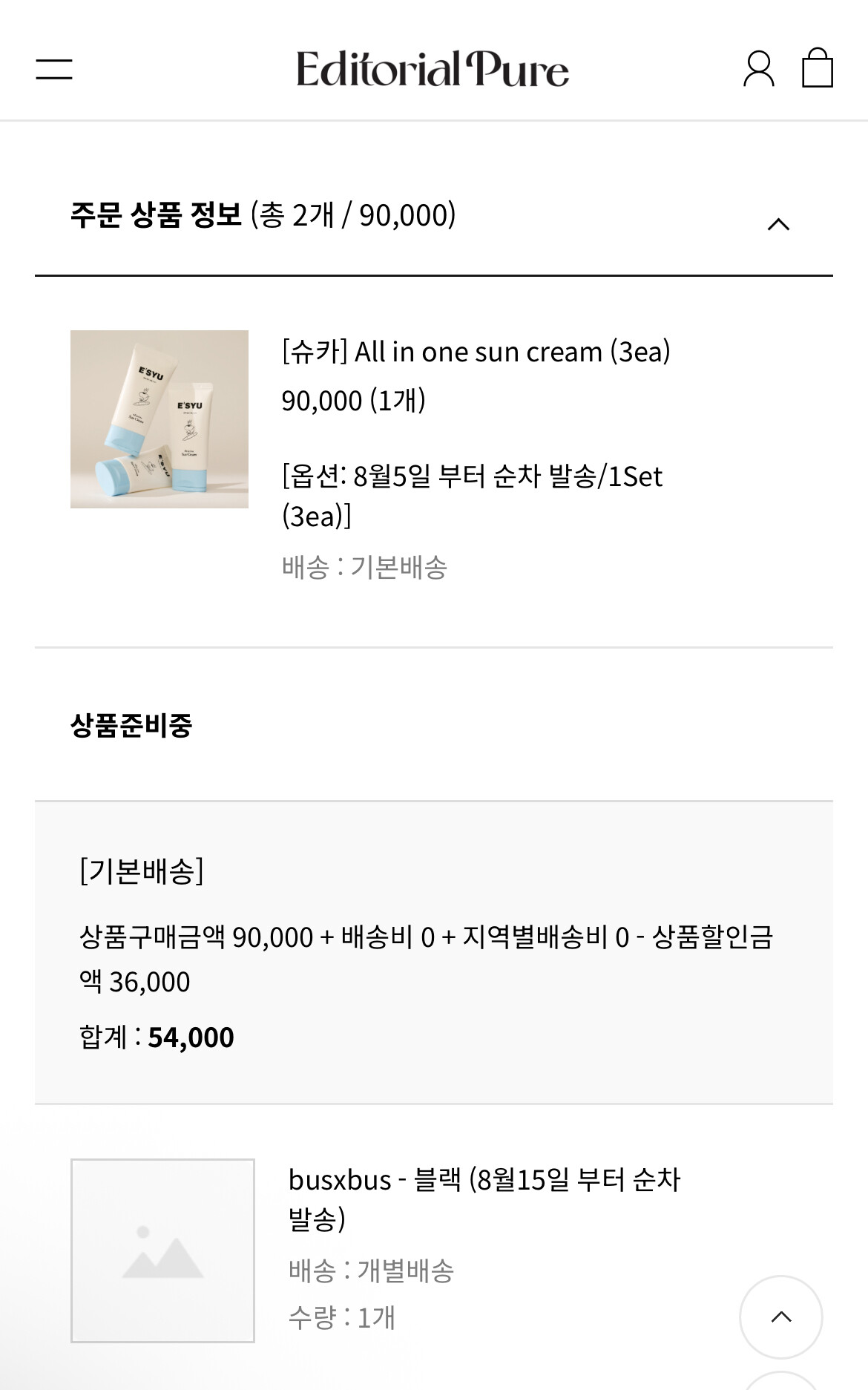
Task: Click the Editorial Pure logo
Action: [x=433, y=69]
